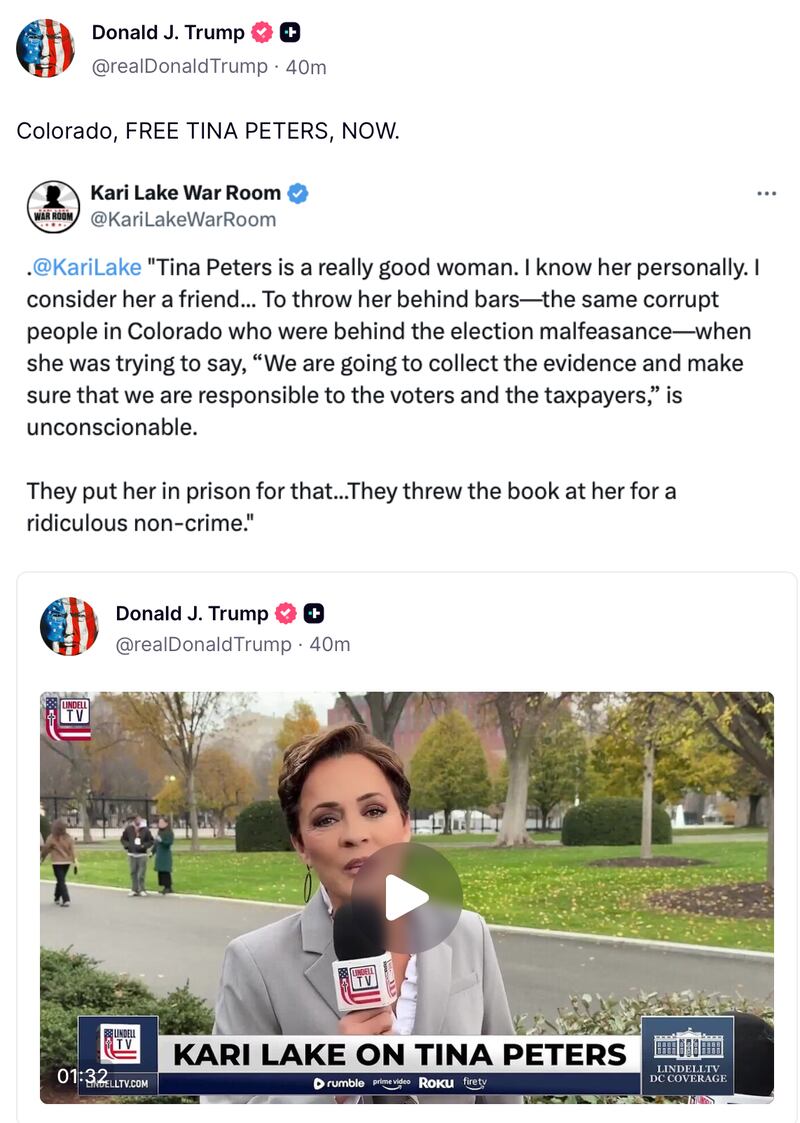Screen dimensions: 800x1123
Task: Open the @realDonaldTrump handle at top
Action: [180, 67]
